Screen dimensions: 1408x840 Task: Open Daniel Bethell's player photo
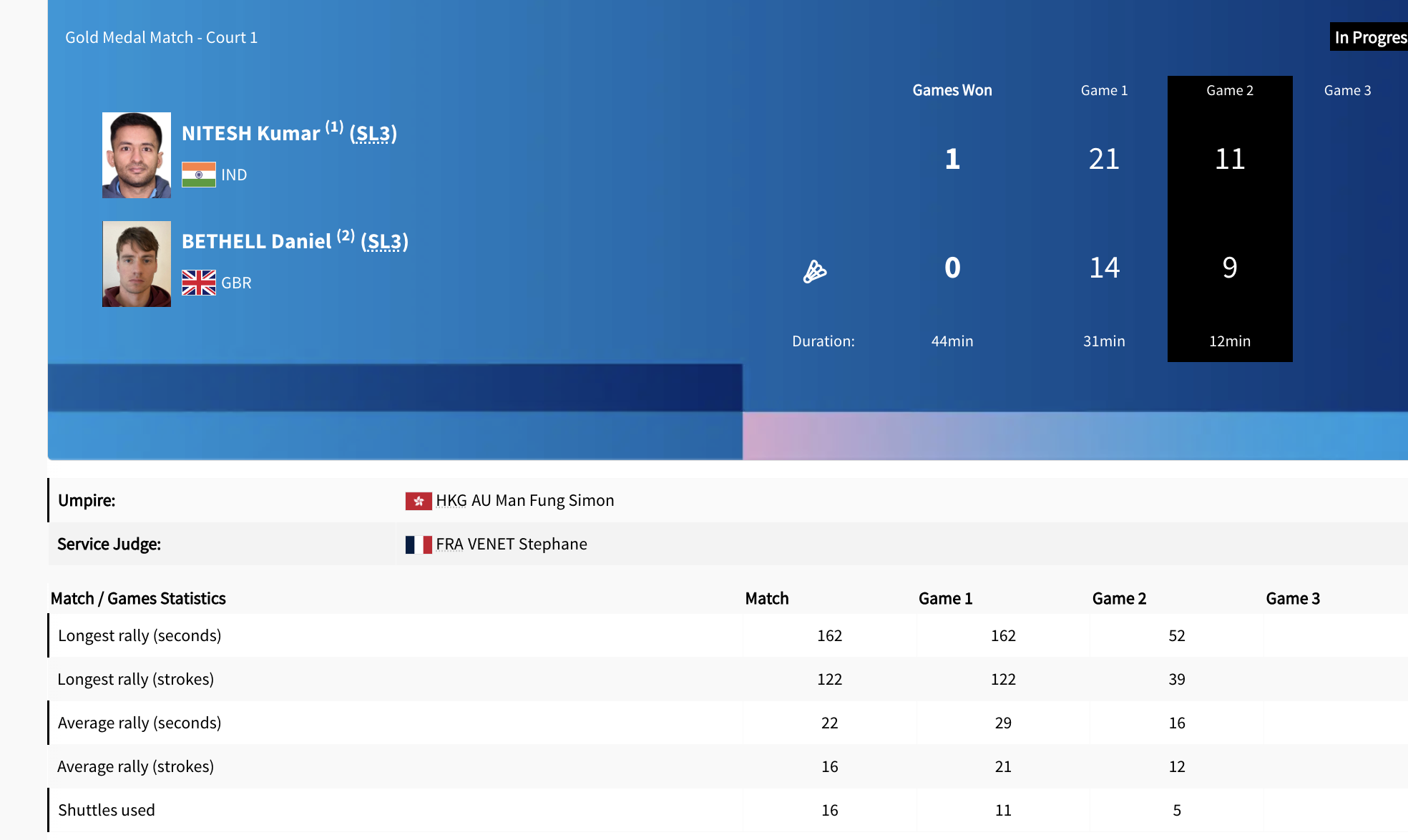click(x=137, y=264)
